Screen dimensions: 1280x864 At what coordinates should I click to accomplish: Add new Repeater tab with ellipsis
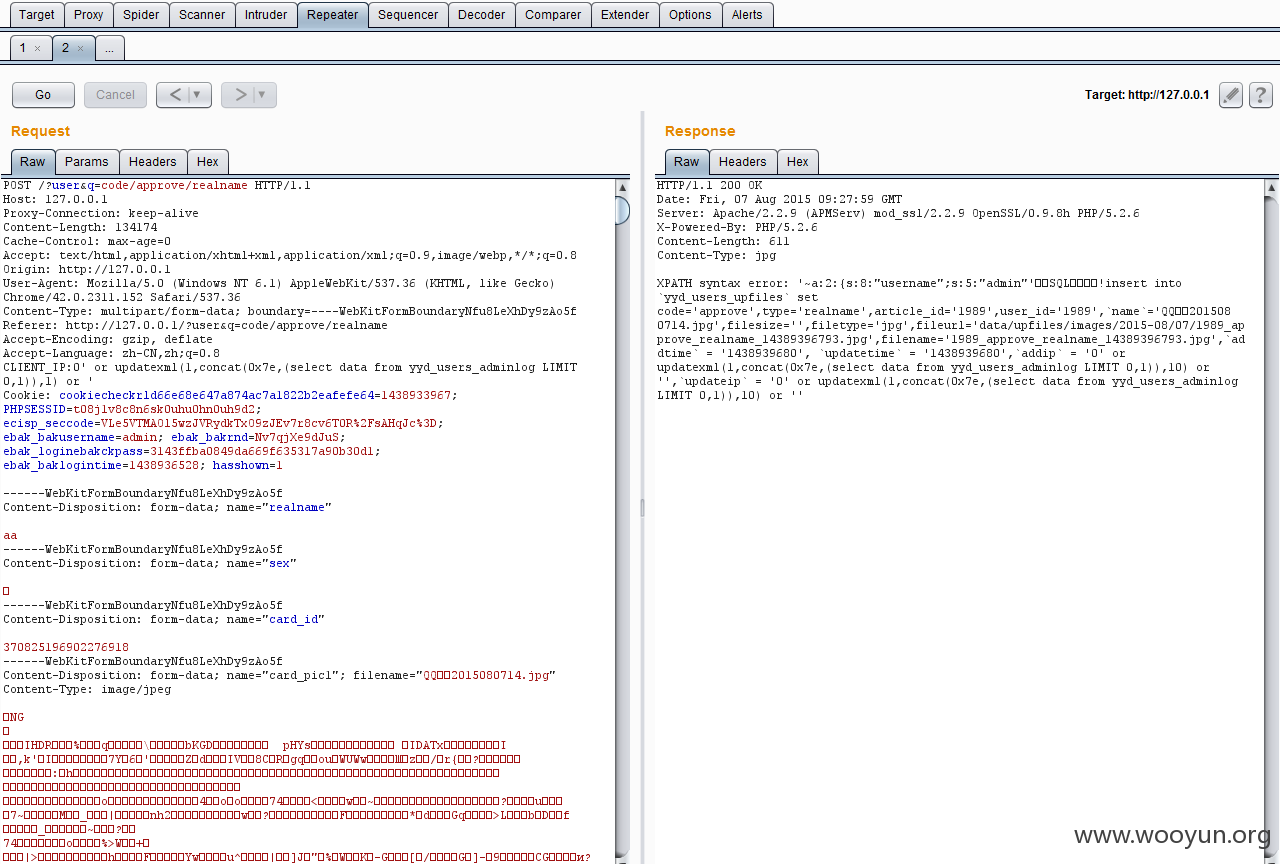110,48
